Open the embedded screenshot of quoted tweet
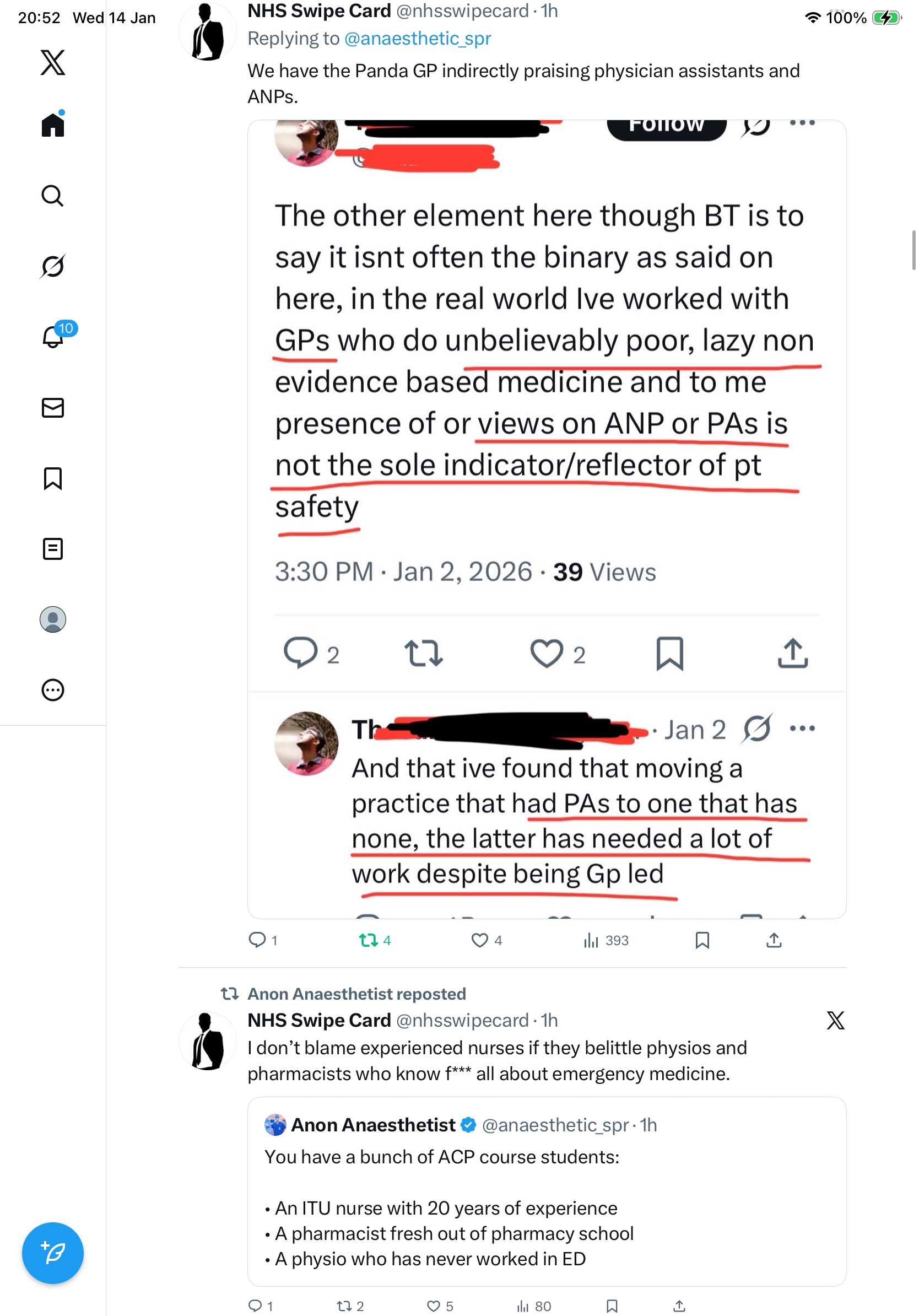This screenshot has width=919, height=1316. 547,516
